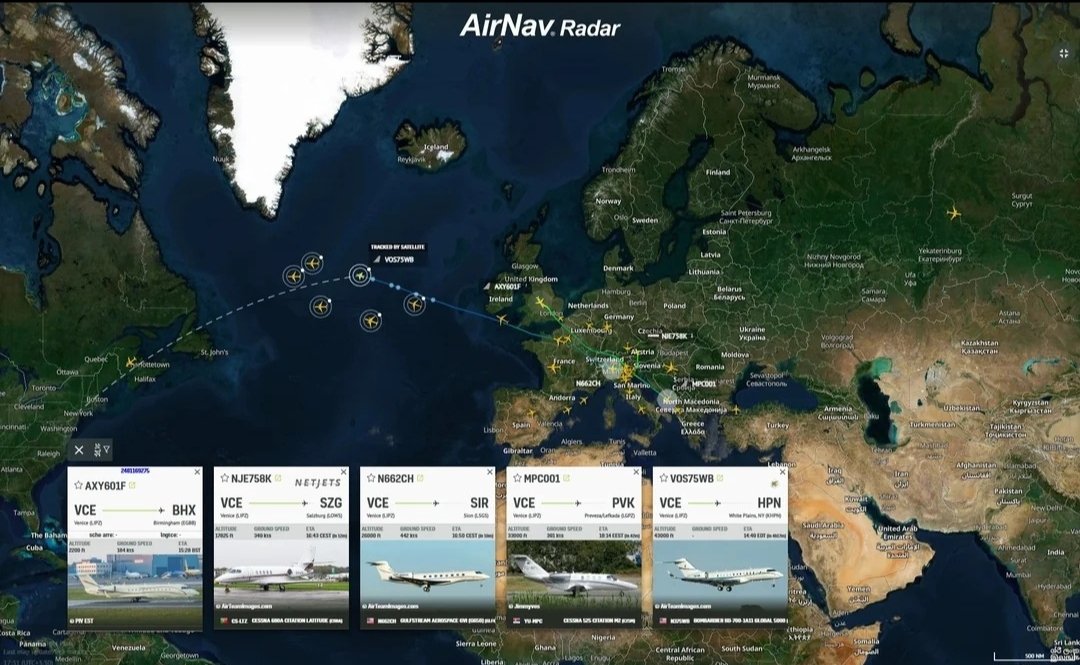
Task: Favorite flight AXY601F with its star
Action: coord(79,485)
